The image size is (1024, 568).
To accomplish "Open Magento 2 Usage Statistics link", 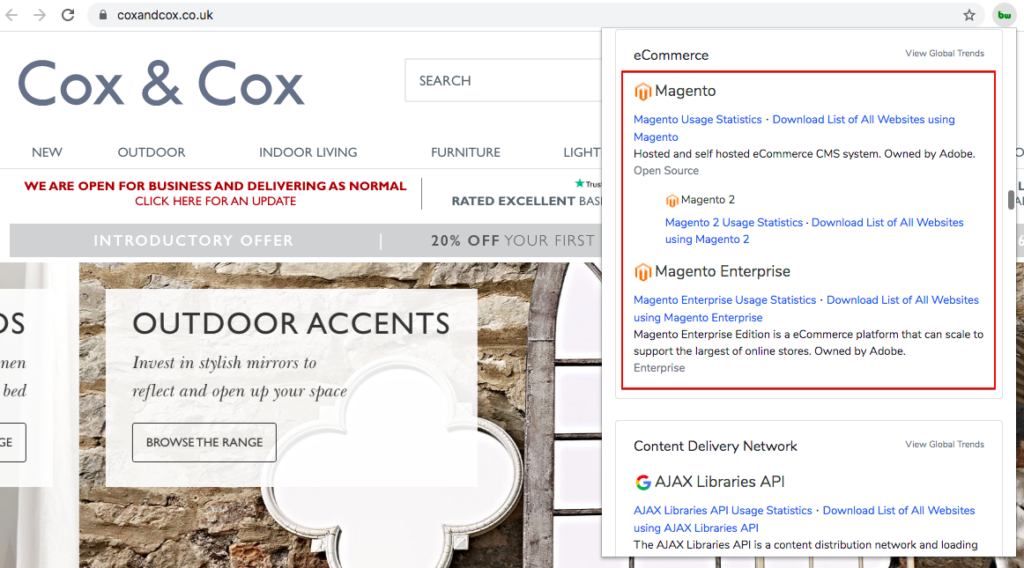I will pos(734,223).
